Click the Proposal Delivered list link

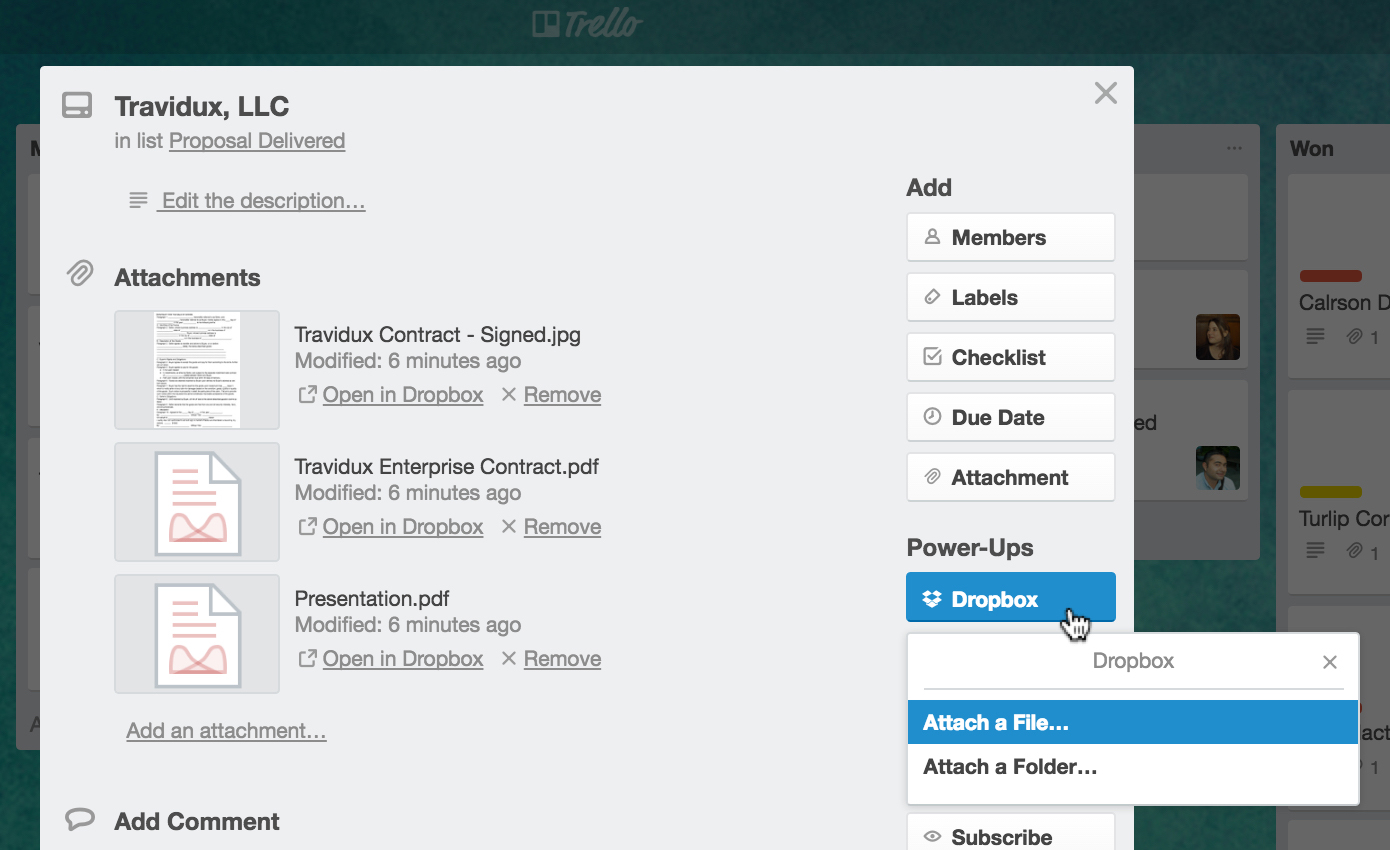click(x=257, y=141)
